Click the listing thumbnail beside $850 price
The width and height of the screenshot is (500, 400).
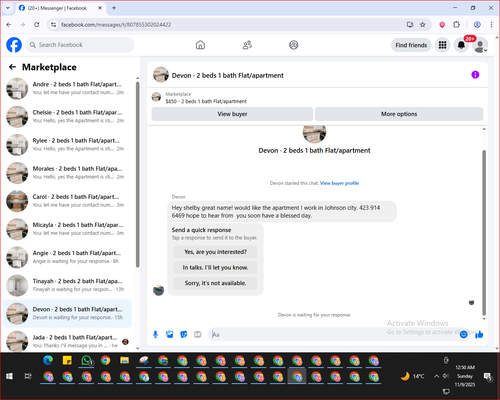[x=156, y=97]
